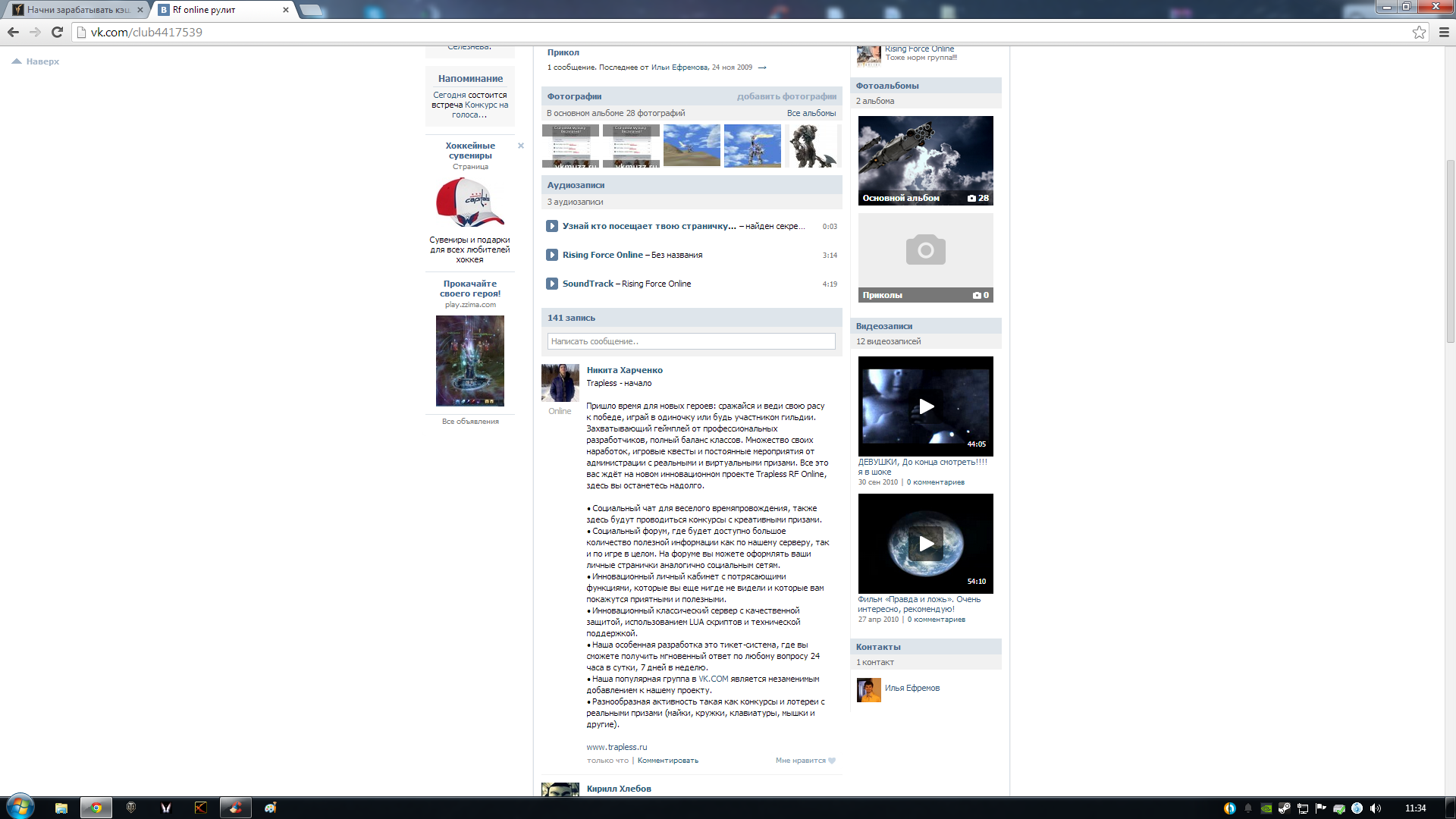
Task: Open the 'Rising Force Online' group link
Action: coord(919,49)
